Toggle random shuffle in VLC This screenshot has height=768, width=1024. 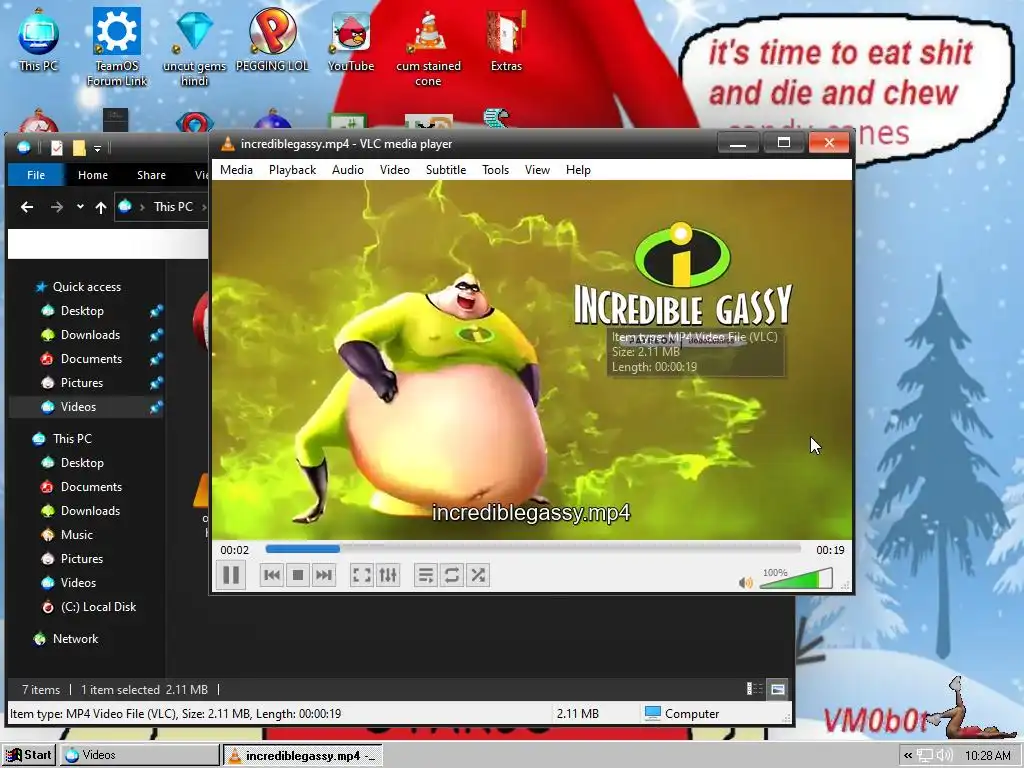[x=478, y=575]
